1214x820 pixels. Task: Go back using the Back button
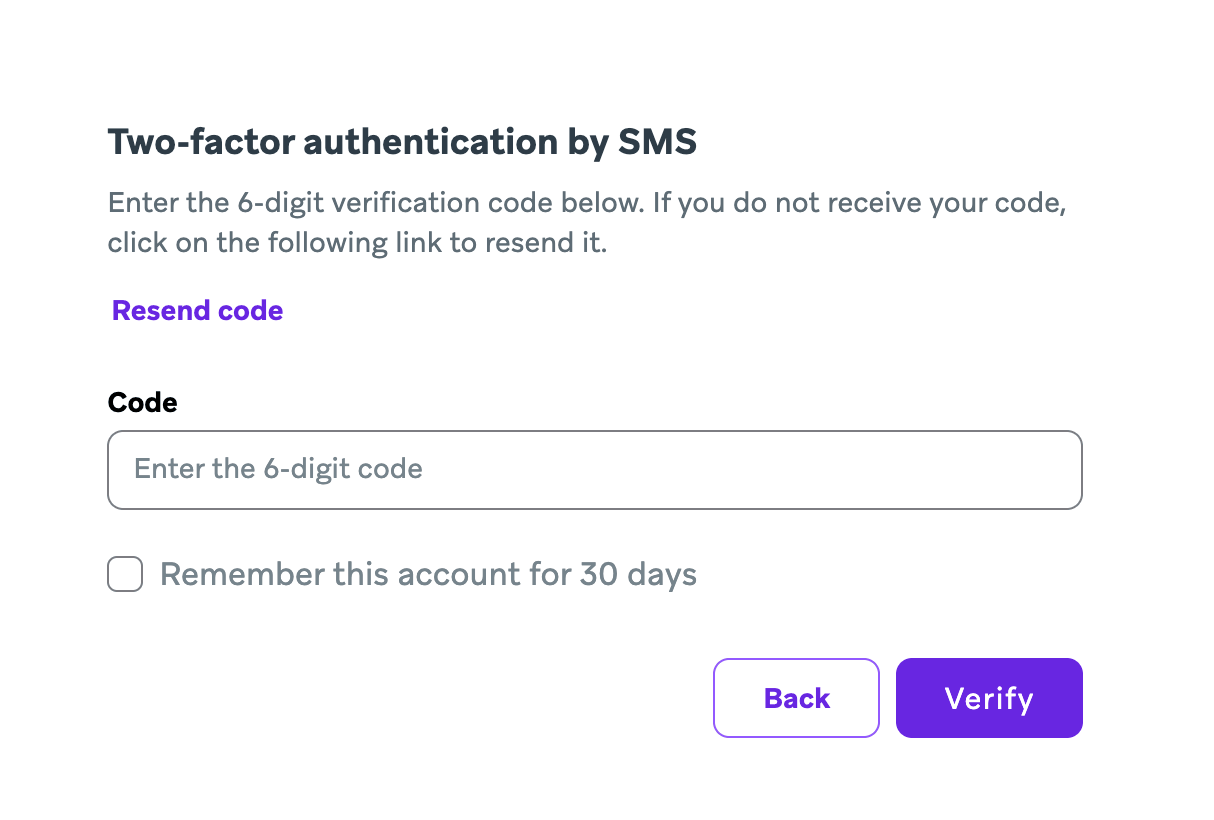(796, 698)
